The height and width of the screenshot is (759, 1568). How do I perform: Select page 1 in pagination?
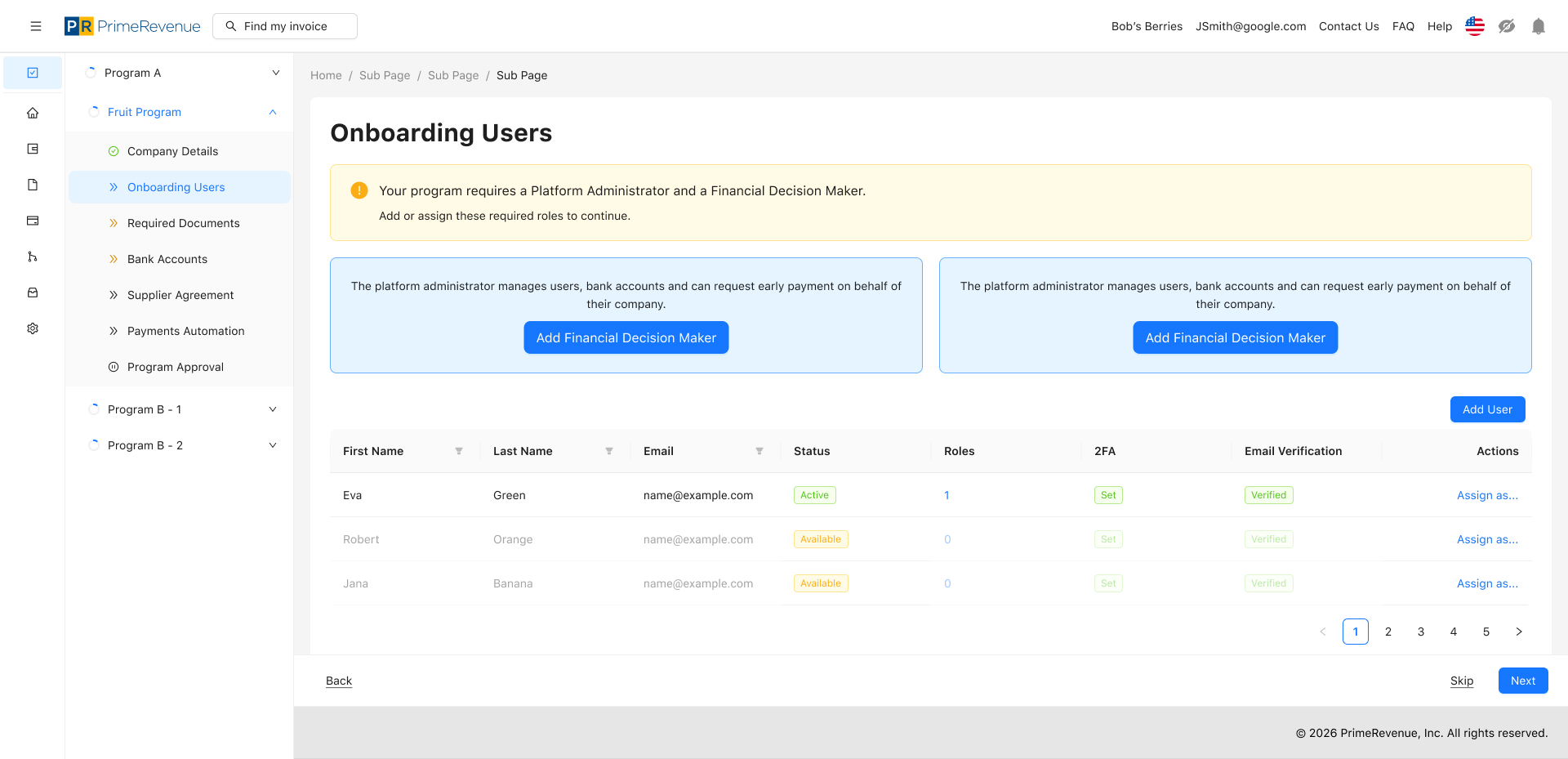point(1356,632)
